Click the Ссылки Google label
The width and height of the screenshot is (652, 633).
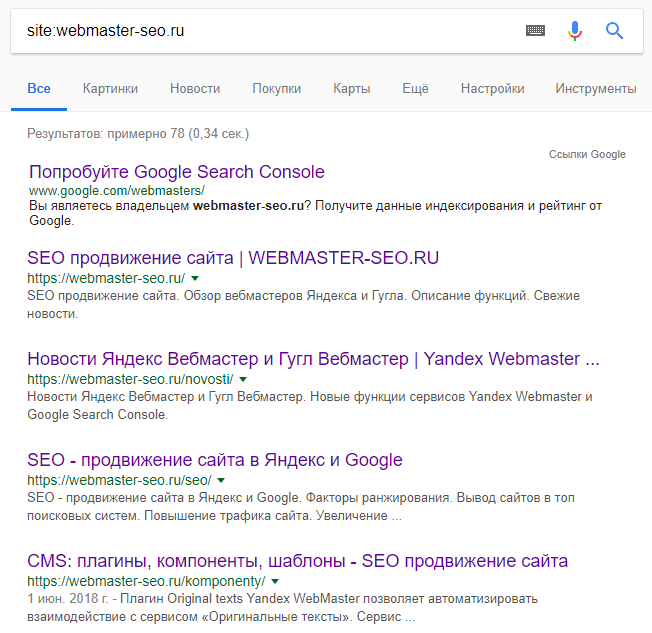pos(587,154)
